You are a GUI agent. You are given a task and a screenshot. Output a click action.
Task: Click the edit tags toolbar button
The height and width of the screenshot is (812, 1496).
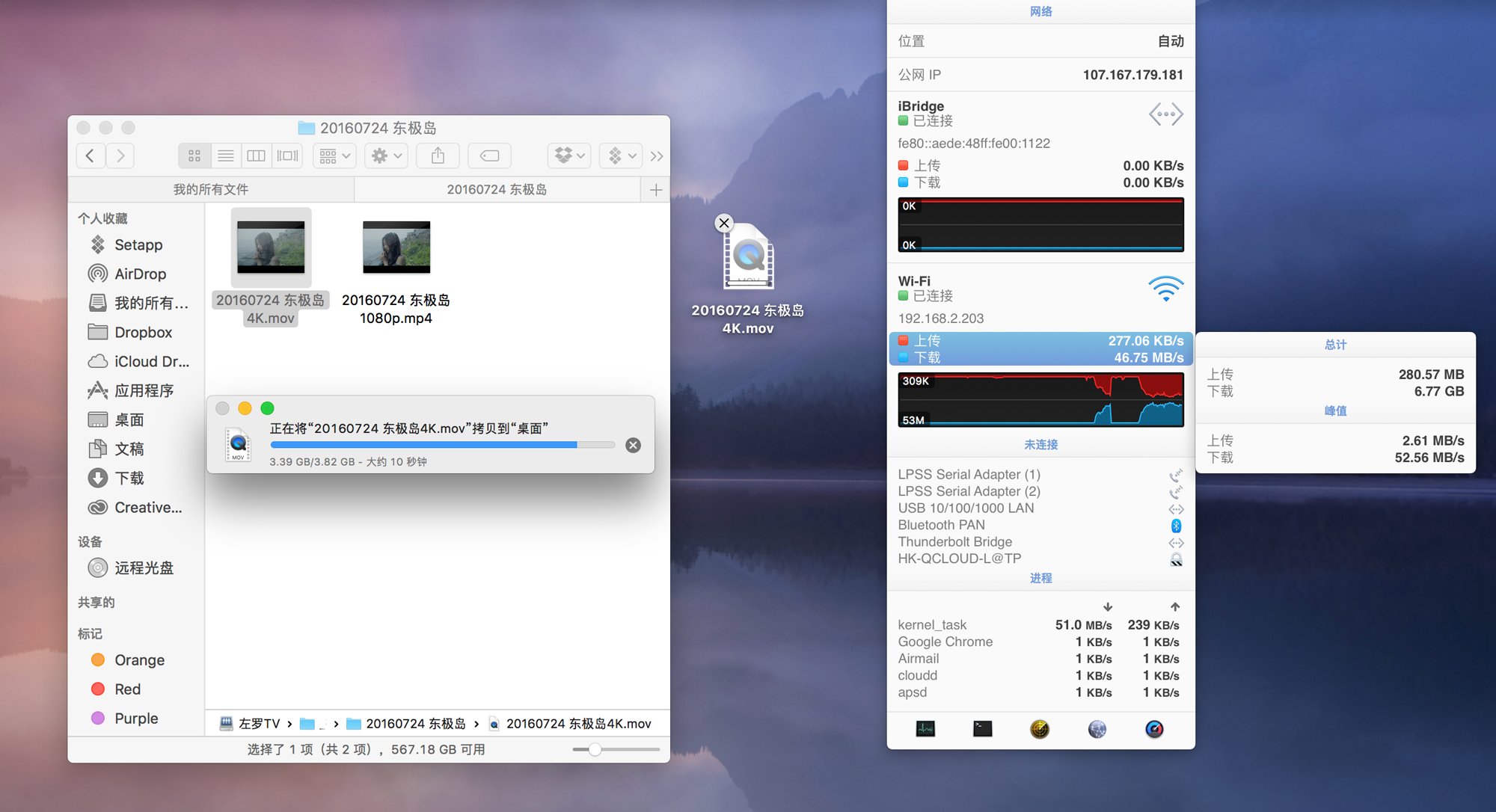(489, 156)
